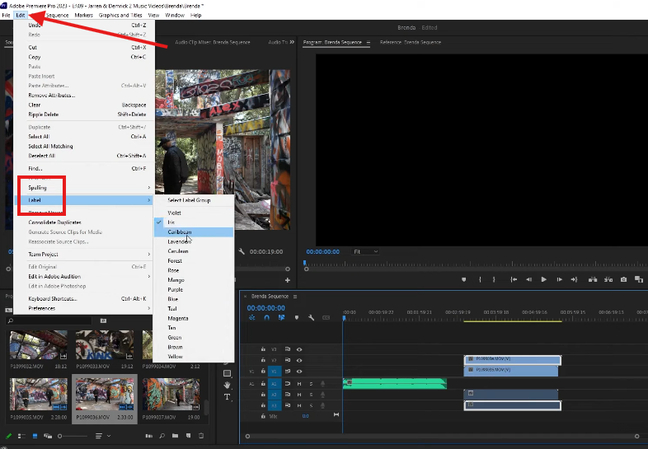
Task: Click Mark Out button in Program monitor
Action: click(494, 279)
